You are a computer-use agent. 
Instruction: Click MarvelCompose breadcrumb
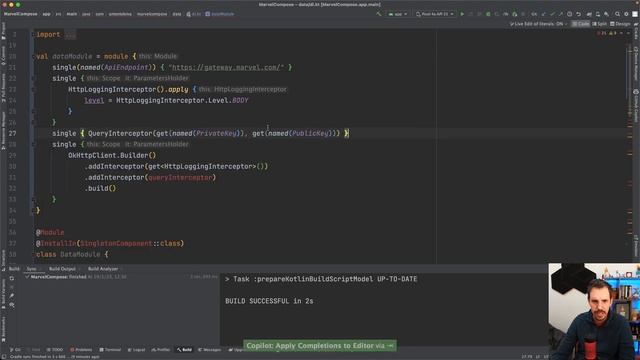pyautogui.click(x=20, y=14)
